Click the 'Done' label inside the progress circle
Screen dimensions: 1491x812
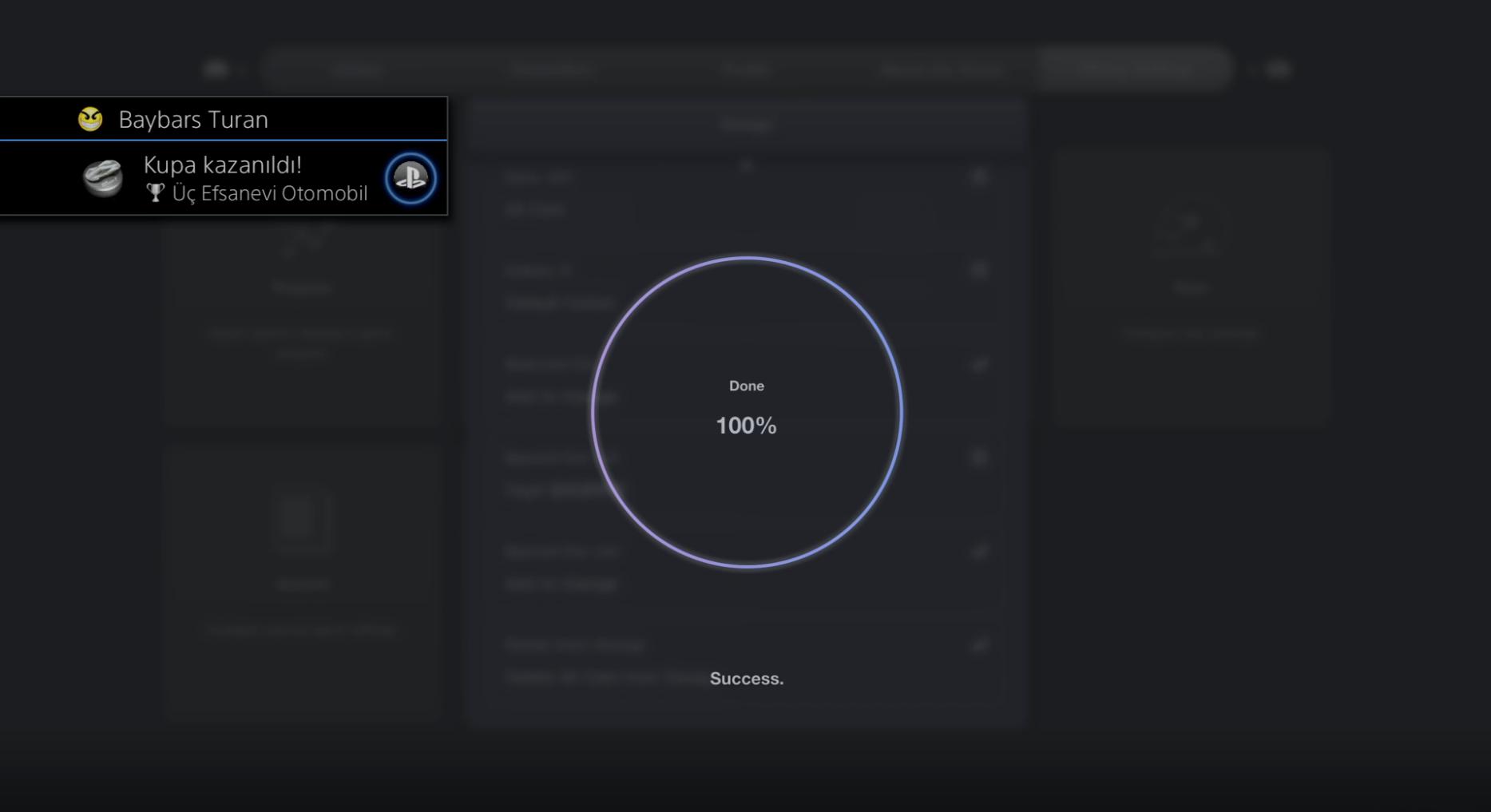point(747,386)
